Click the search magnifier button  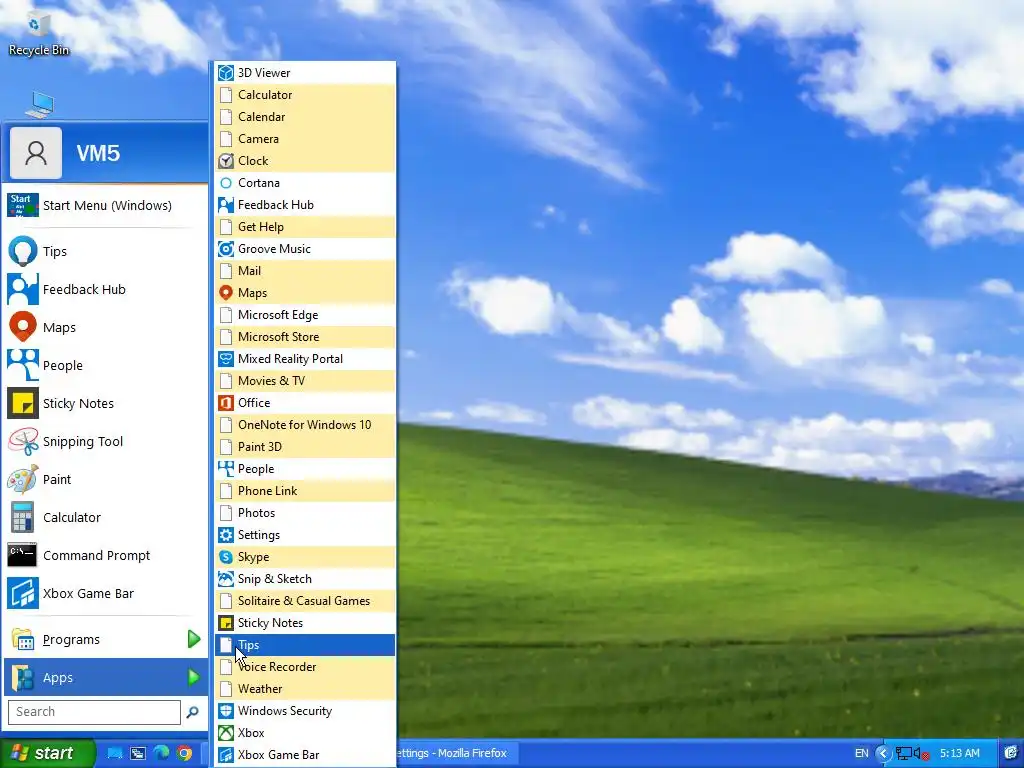[x=193, y=712]
